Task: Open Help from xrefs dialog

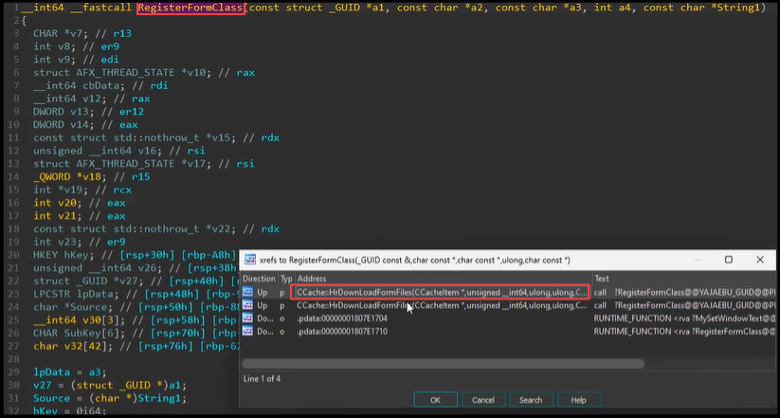Action: pos(578,399)
